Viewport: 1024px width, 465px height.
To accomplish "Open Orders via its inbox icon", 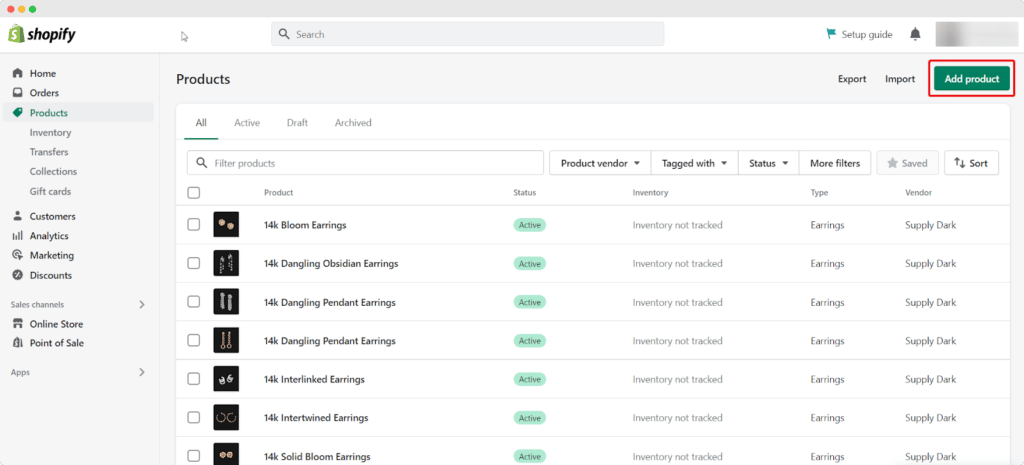I will 18,93.
